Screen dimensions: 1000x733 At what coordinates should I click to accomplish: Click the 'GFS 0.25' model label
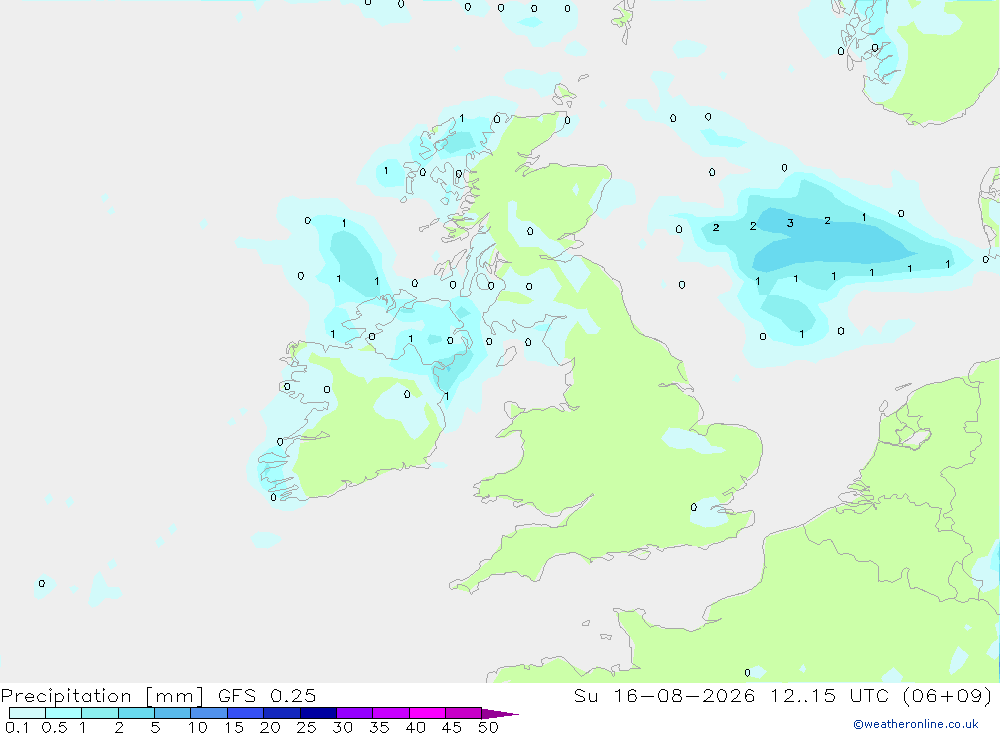click(267, 696)
